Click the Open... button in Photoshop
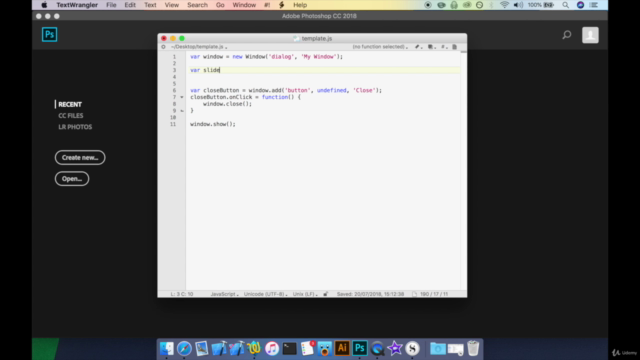This screenshot has width=640, height=360. 72,179
